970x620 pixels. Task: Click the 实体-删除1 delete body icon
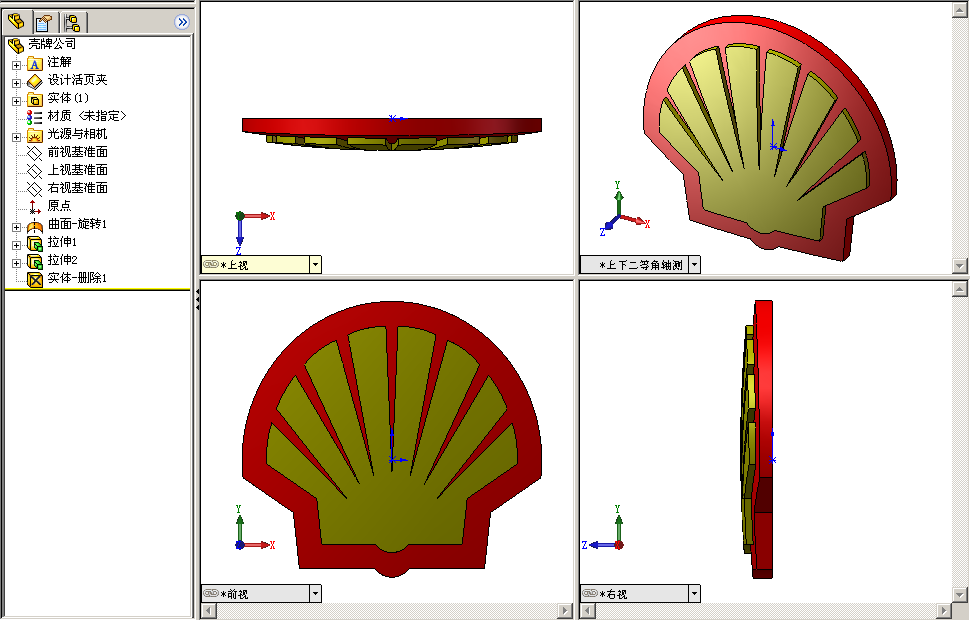coord(35,280)
